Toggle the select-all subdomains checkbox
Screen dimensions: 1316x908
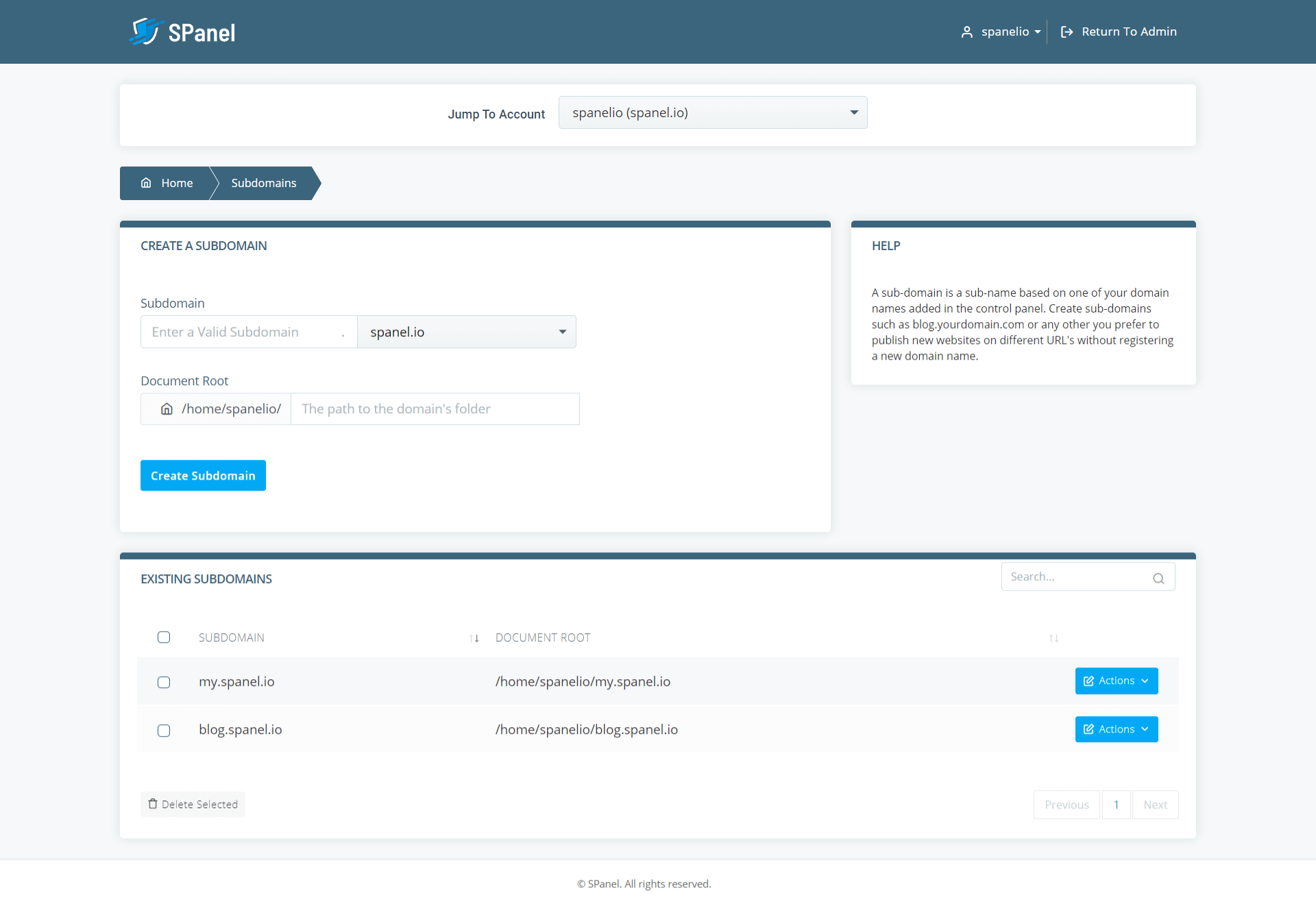pyautogui.click(x=164, y=637)
